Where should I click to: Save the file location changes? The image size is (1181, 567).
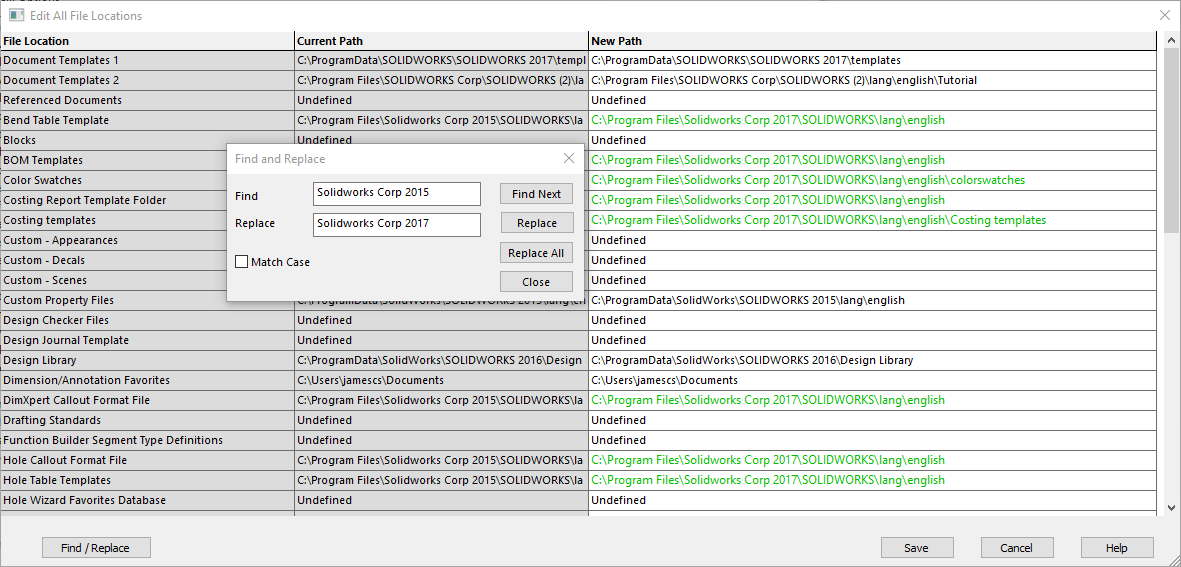coord(917,547)
